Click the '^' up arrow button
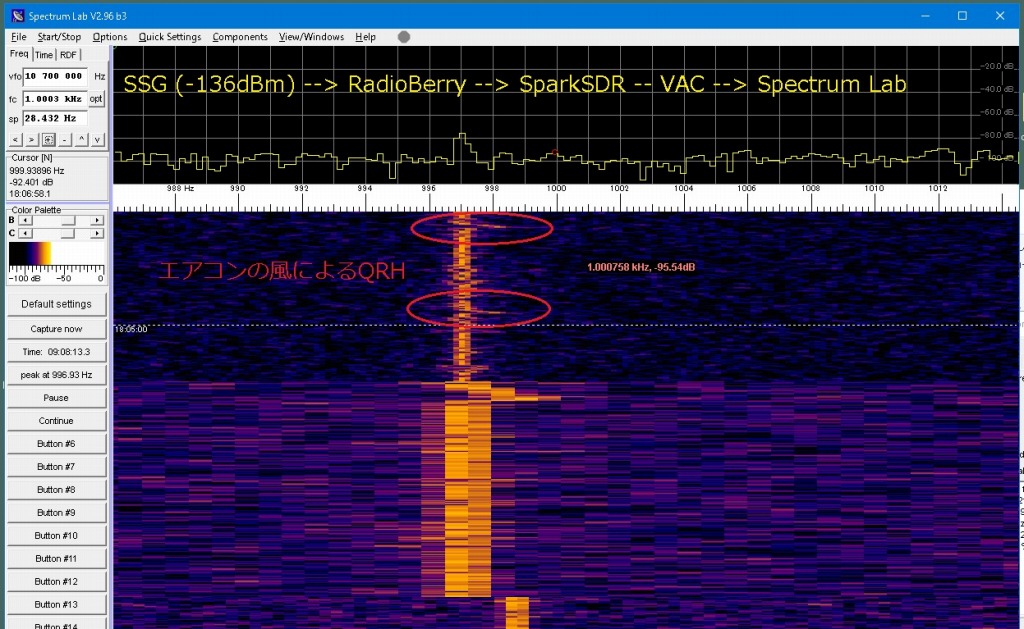The height and width of the screenshot is (629, 1024). [81, 140]
